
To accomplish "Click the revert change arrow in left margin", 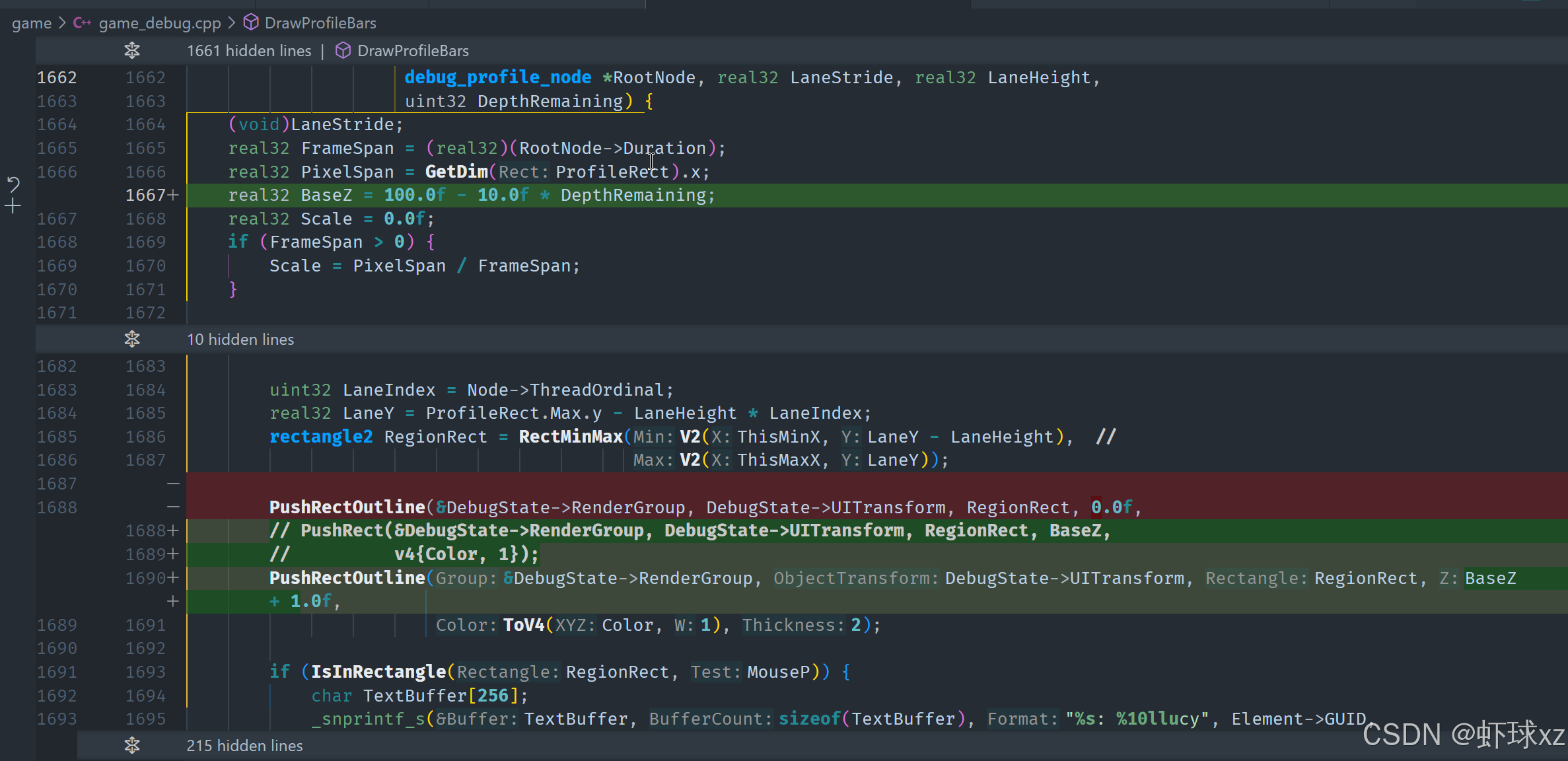I will point(13,184).
